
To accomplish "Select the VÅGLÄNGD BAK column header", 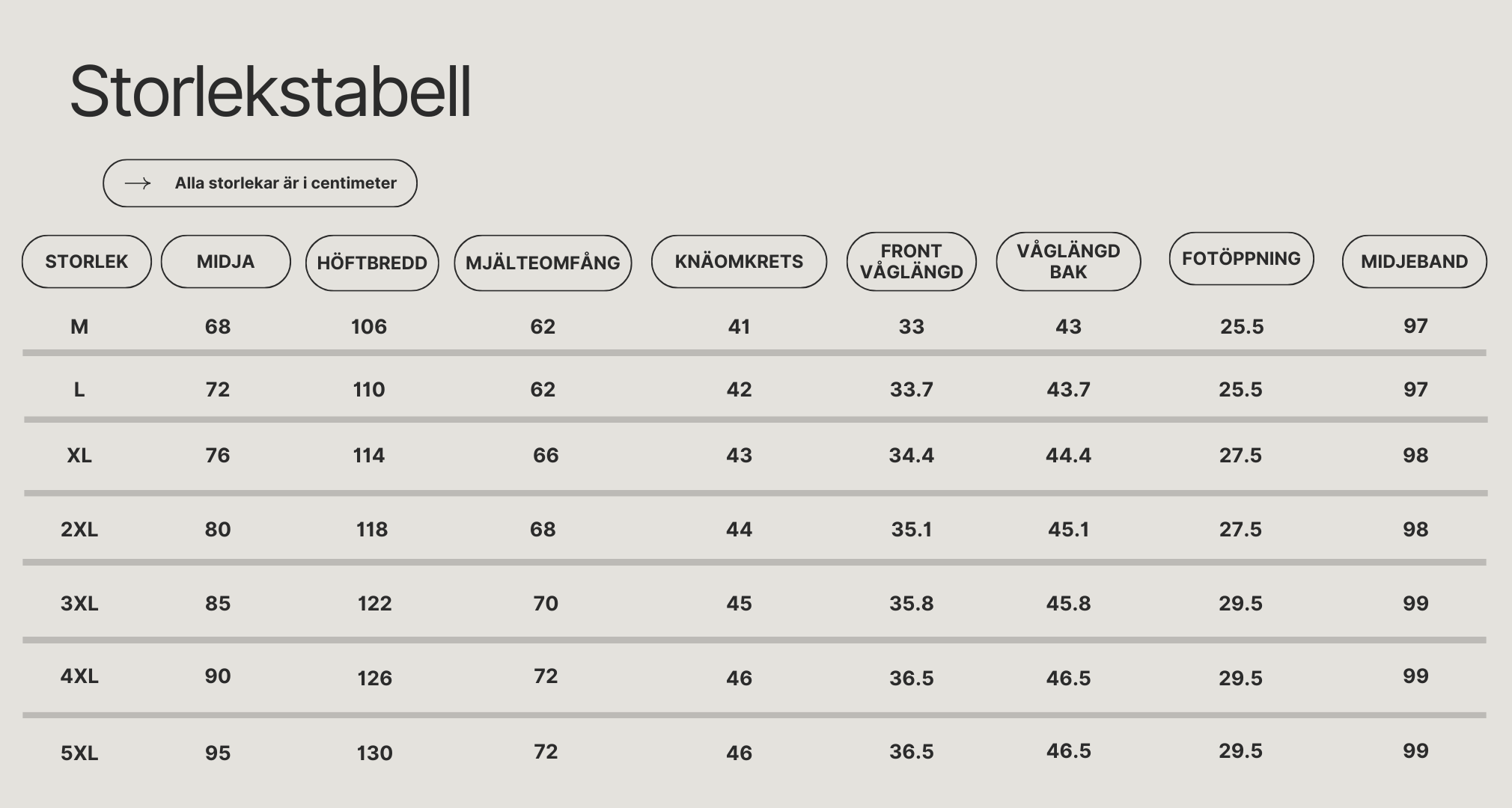I will [1068, 261].
